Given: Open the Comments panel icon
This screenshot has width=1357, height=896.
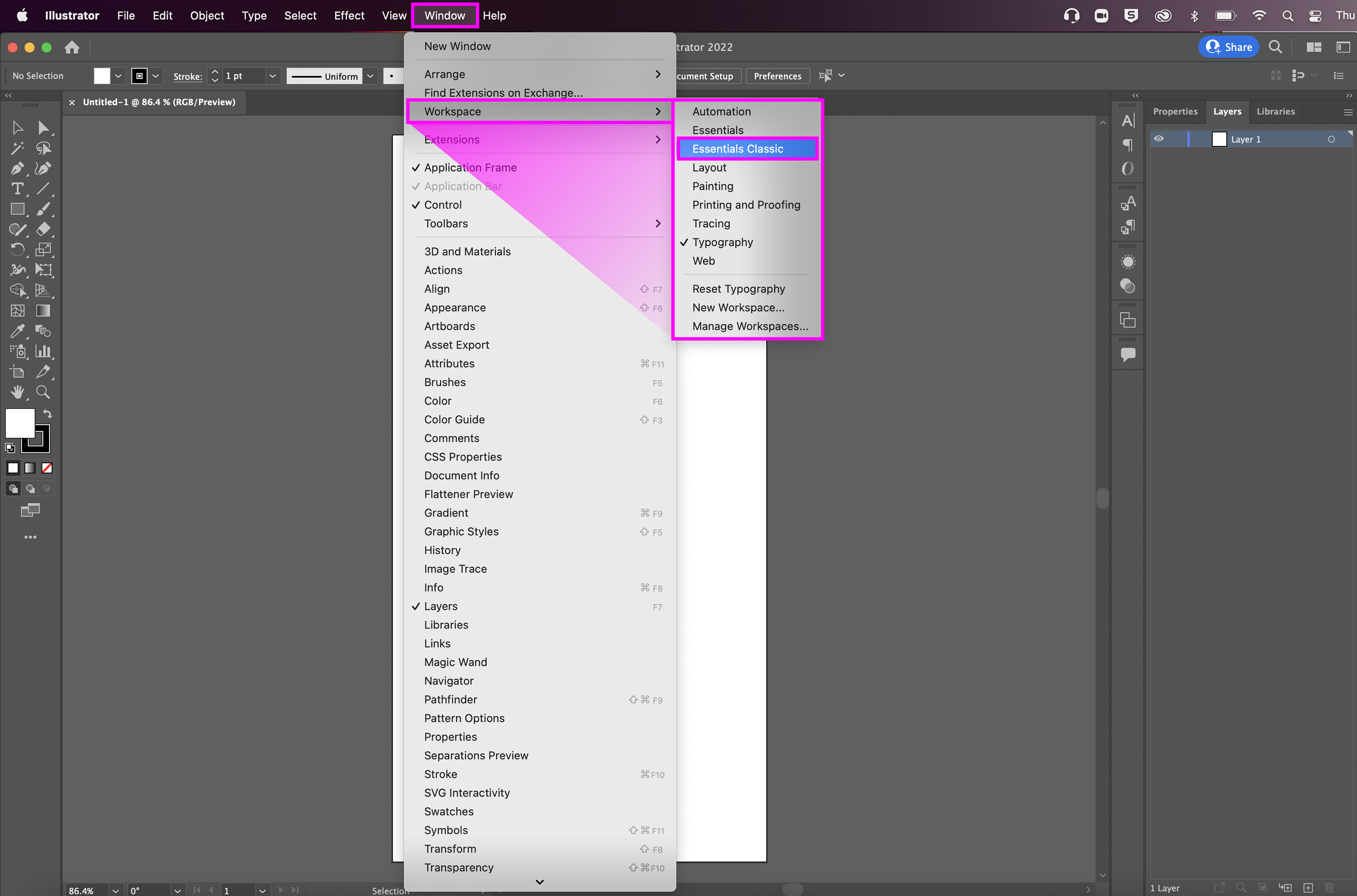Looking at the screenshot, I should coord(1128,354).
